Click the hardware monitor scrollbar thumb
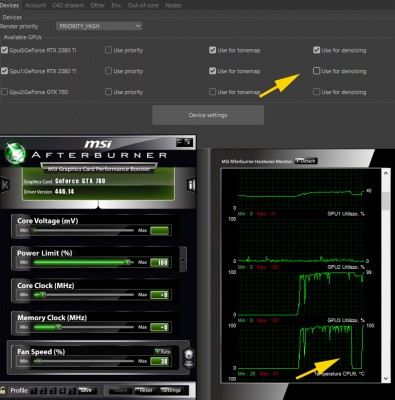The height and width of the screenshot is (400, 395). click(386, 201)
